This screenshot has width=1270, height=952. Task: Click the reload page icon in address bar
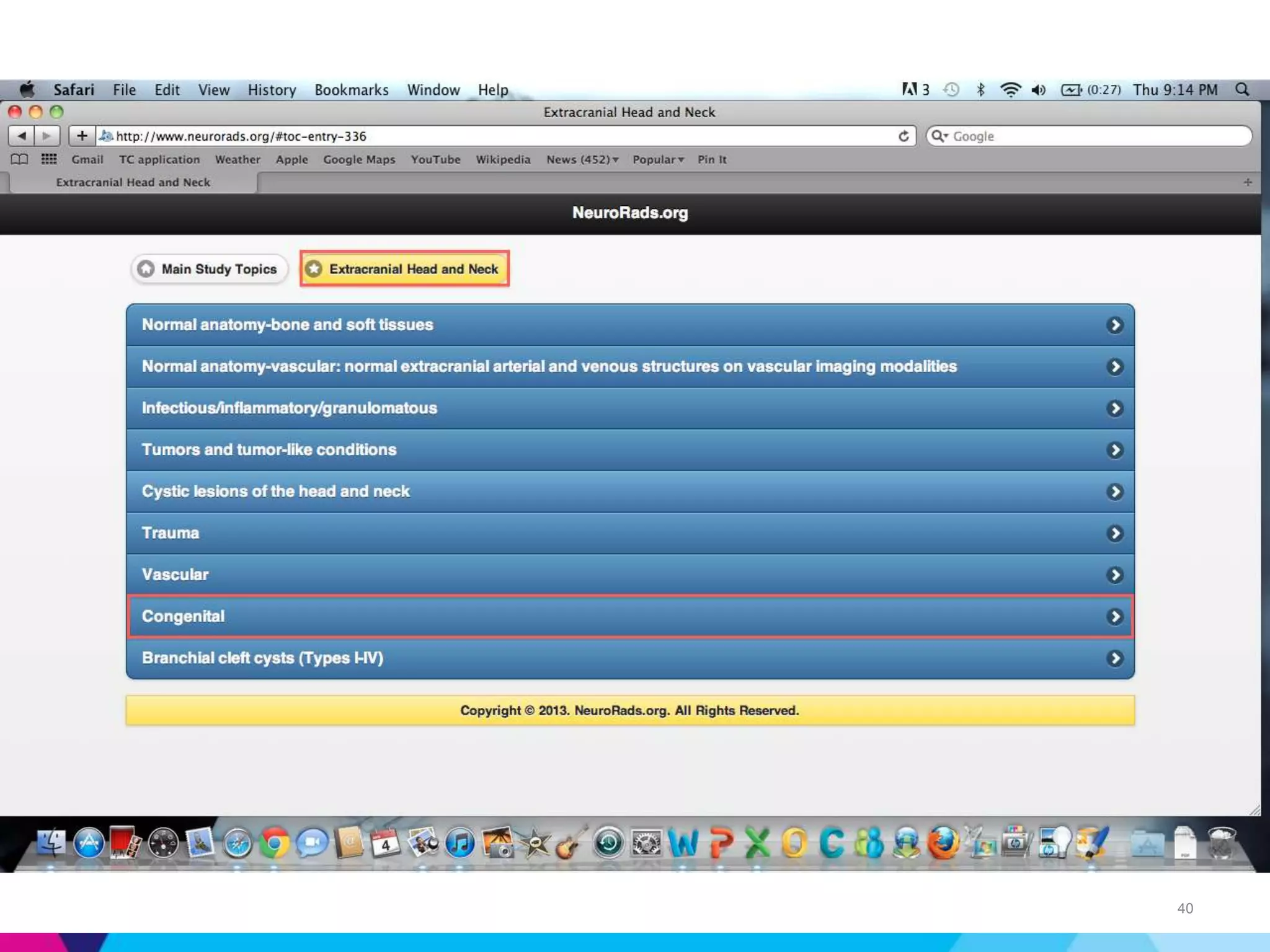[904, 136]
